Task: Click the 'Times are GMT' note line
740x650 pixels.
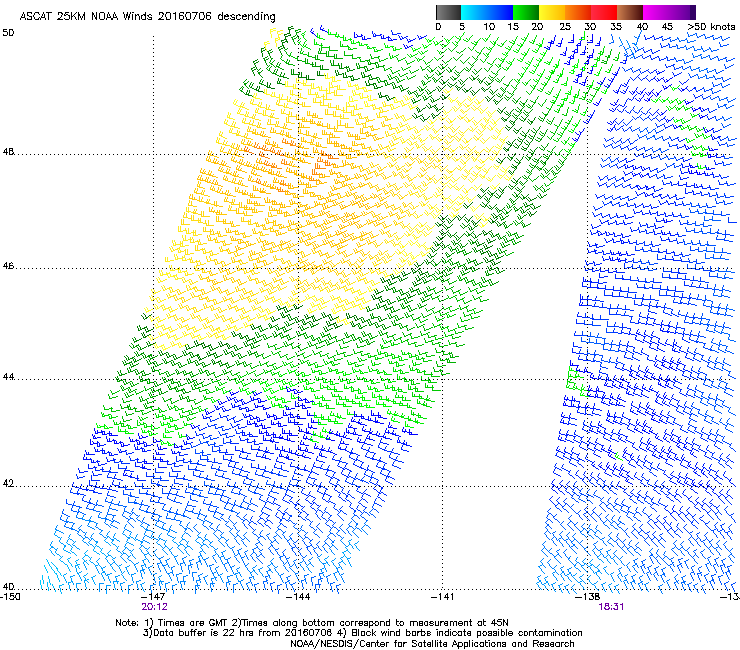Action: coord(312,623)
